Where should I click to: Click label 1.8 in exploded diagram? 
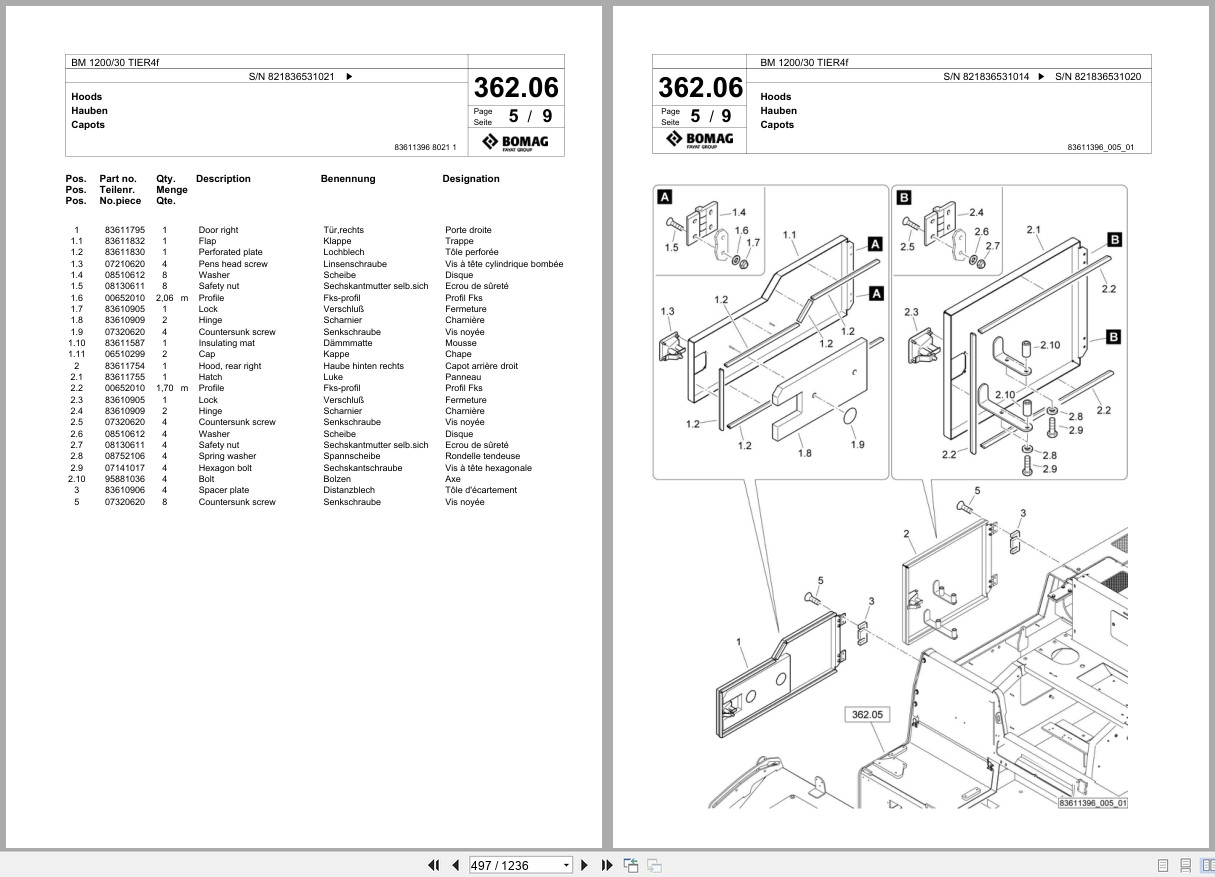tap(805, 453)
